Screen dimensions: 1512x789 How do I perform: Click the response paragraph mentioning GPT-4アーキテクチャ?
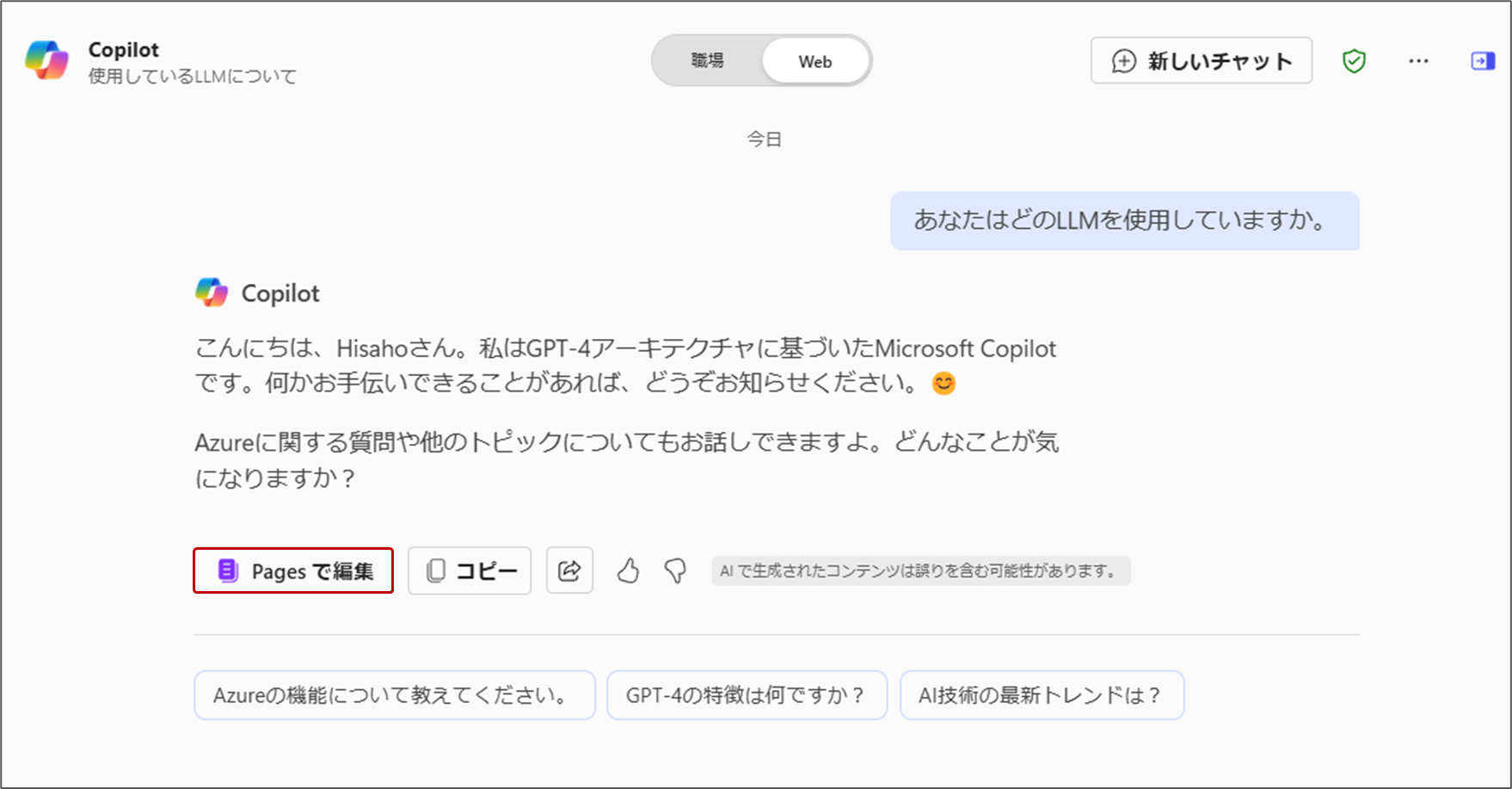pyautogui.click(x=625, y=366)
